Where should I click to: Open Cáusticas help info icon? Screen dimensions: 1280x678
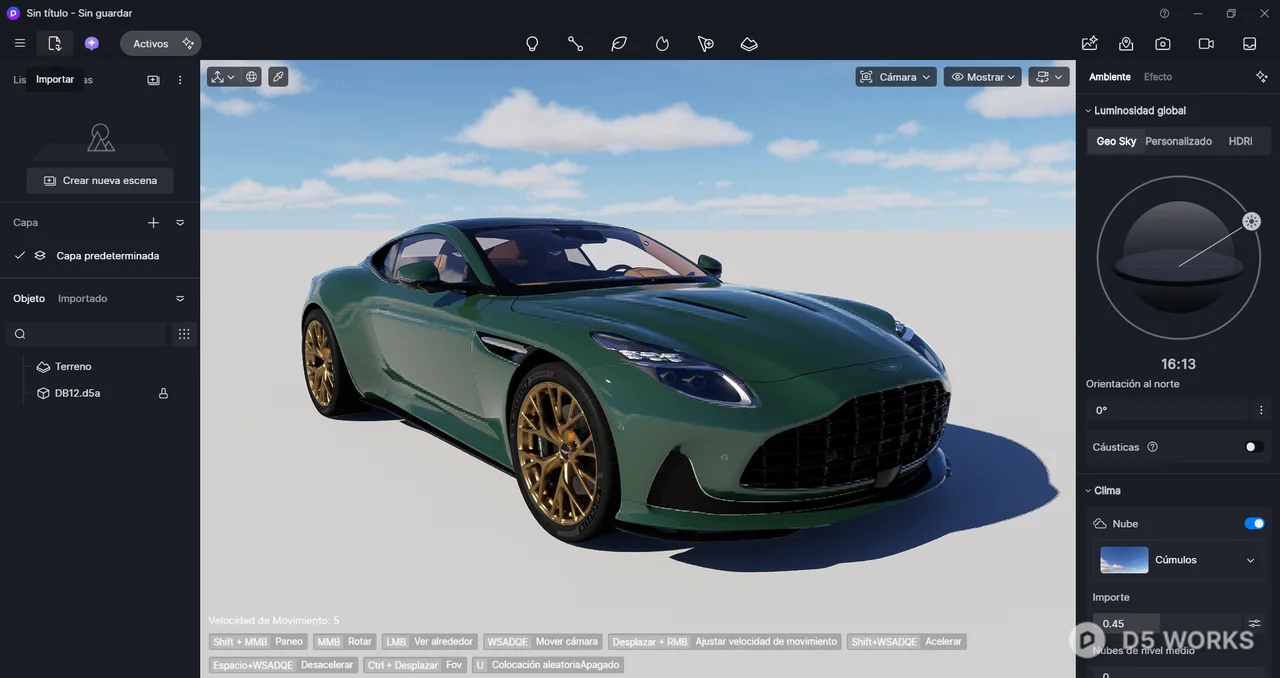(1152, 447)
